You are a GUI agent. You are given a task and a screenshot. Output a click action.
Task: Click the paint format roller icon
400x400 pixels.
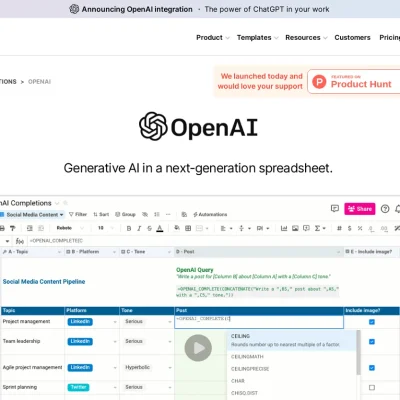click(13, 228)
